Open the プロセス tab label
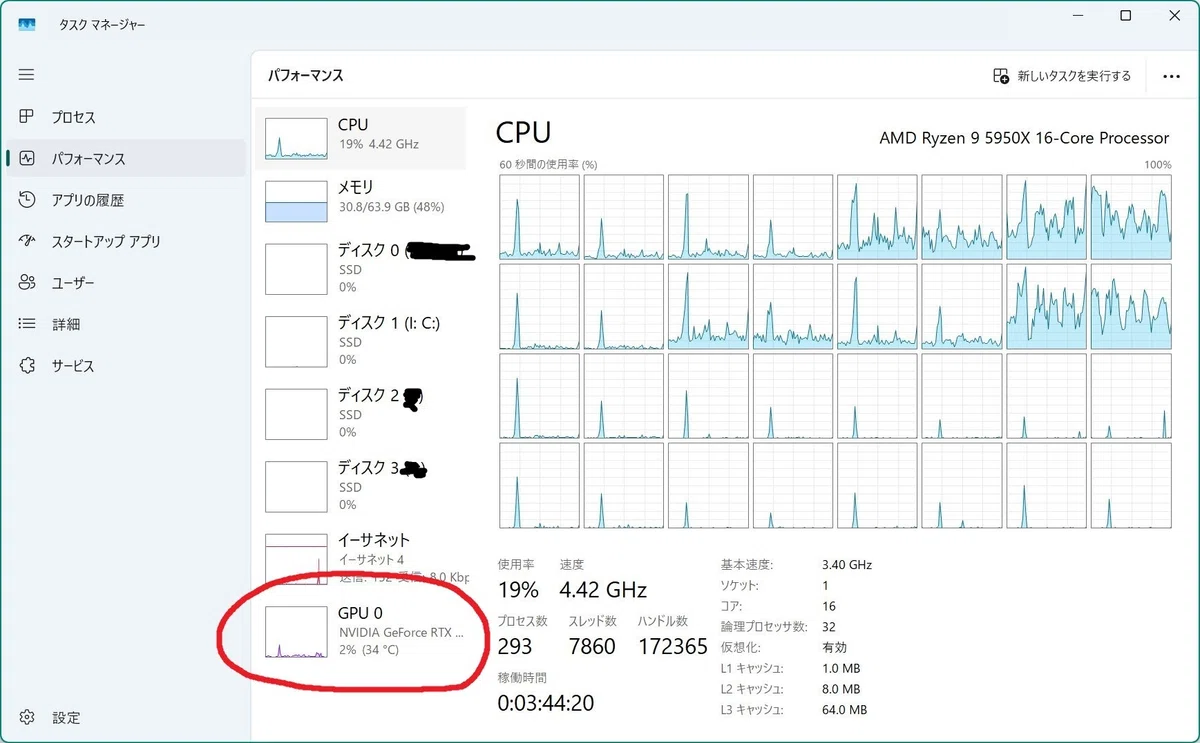Image resolution: width=1200 pixels, height=743 pixels. click(x=74, y=117)
